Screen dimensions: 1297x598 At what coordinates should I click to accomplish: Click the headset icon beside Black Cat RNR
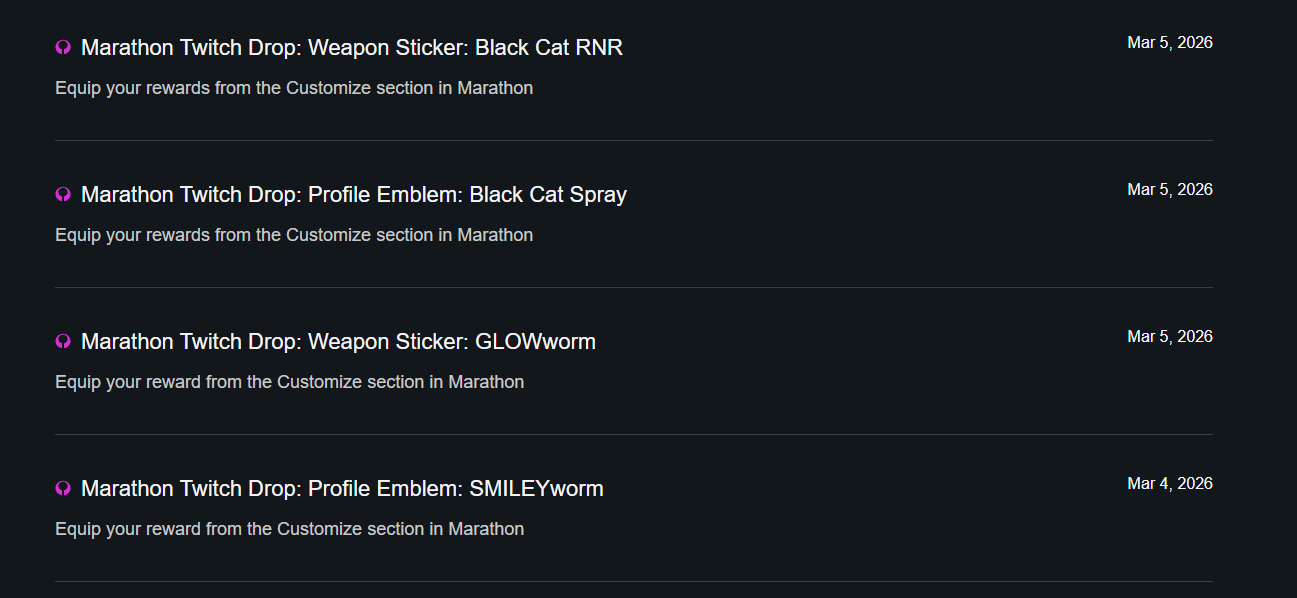coord(63,47)
